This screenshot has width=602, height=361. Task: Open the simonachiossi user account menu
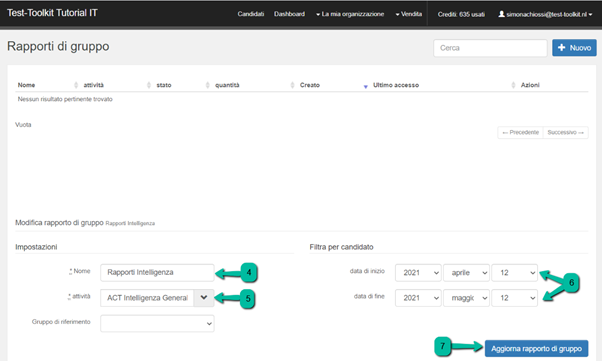click(545, 14)
